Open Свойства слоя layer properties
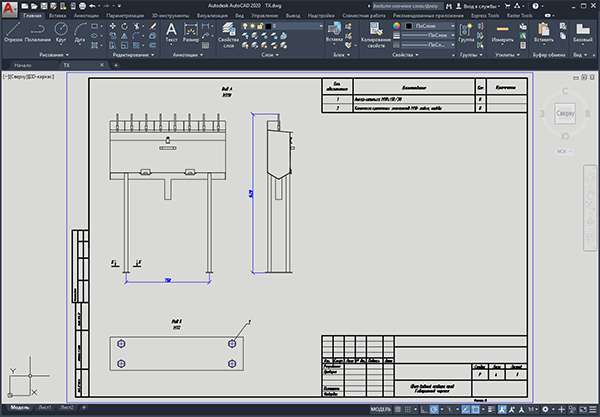The width and height of the screenshot is (600, 417). pyautogui.click(x=228, y=35)
